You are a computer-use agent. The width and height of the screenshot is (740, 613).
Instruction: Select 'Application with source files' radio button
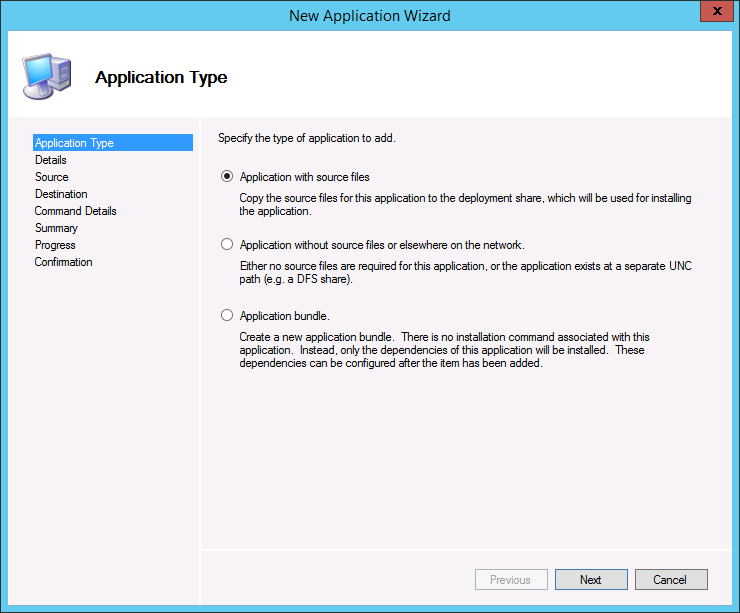[x=227, y=177]
